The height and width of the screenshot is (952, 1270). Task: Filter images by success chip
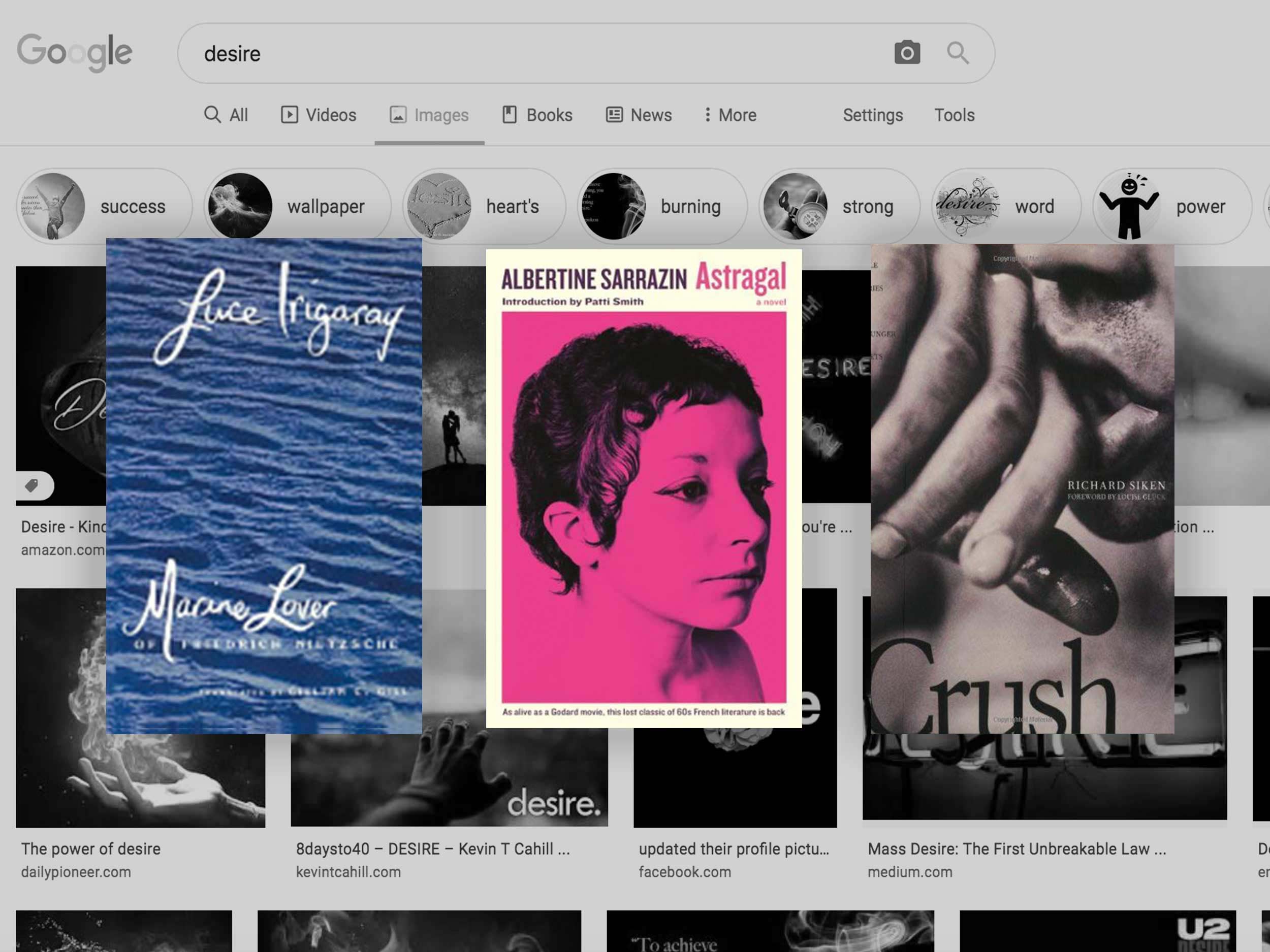tap(104, 206)
